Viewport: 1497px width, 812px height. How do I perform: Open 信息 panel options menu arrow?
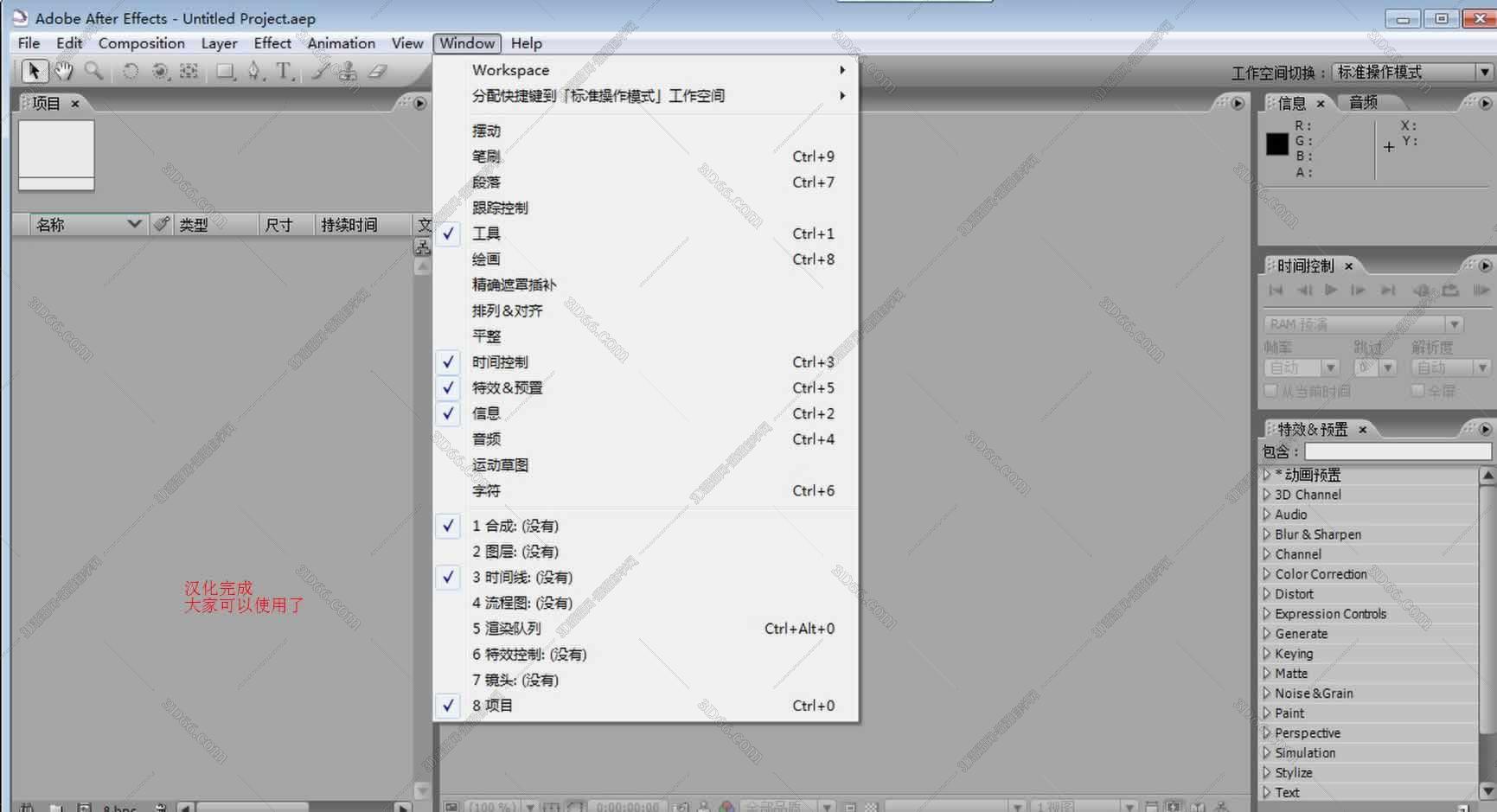coord(1485,103)
